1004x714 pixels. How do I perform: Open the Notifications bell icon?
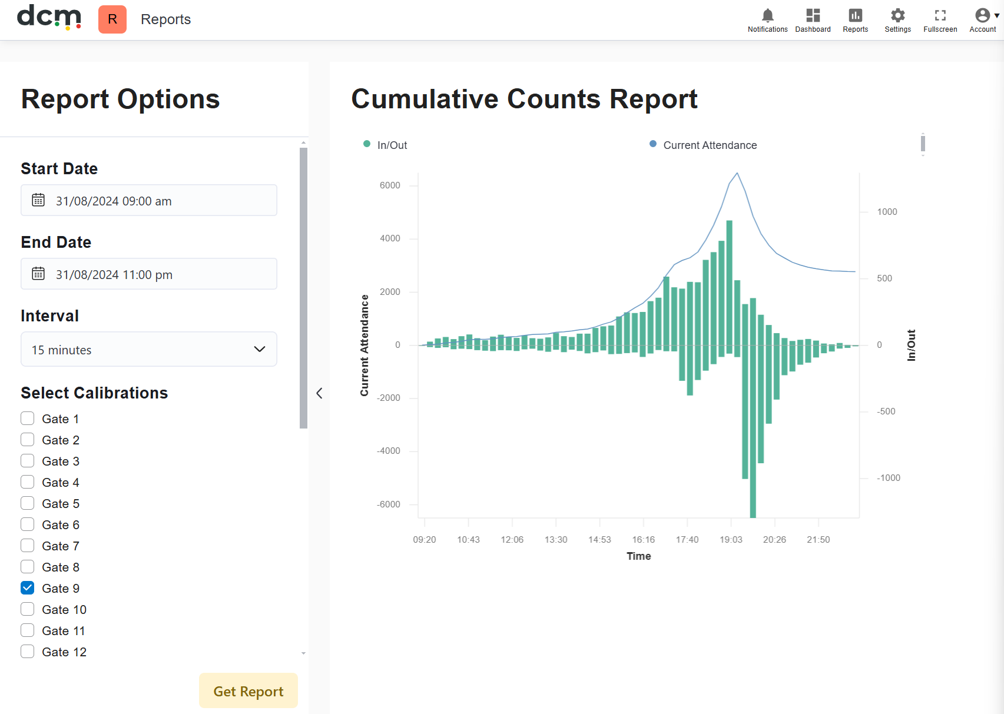coord(767,15)
